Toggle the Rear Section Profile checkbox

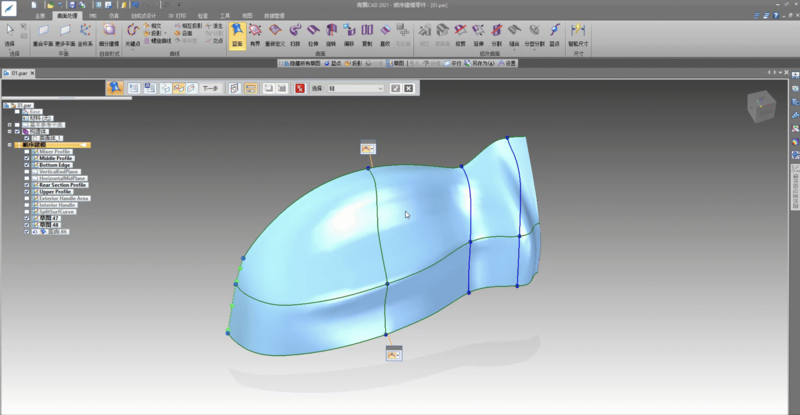[x=27, y=185]
